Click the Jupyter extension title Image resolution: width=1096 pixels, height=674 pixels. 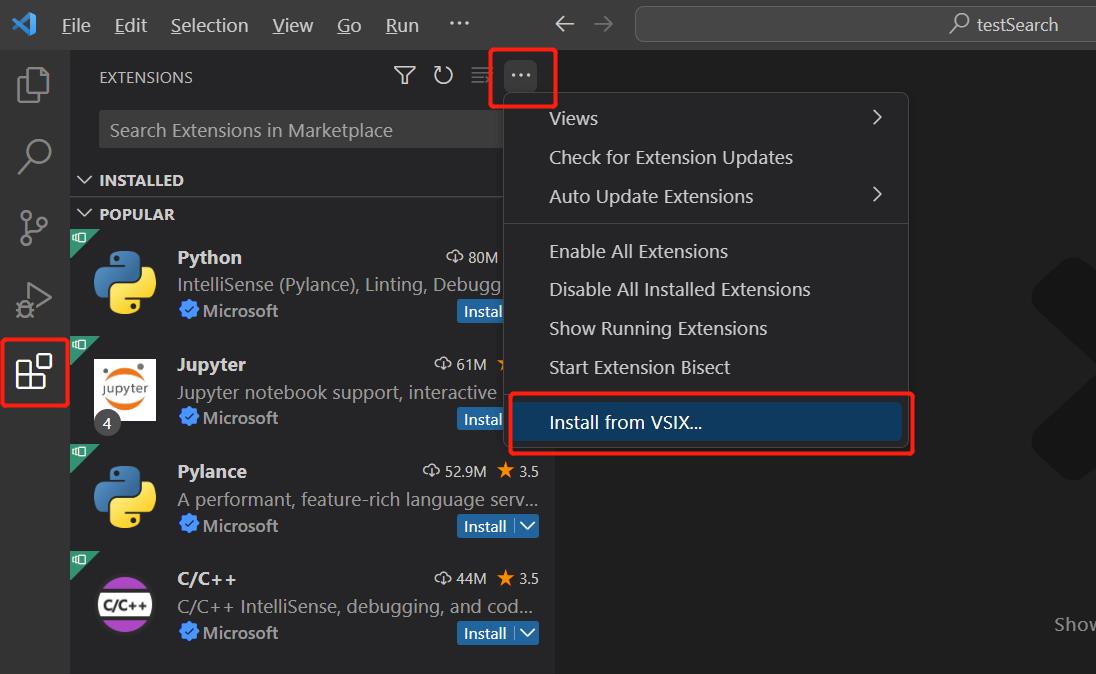212,364
